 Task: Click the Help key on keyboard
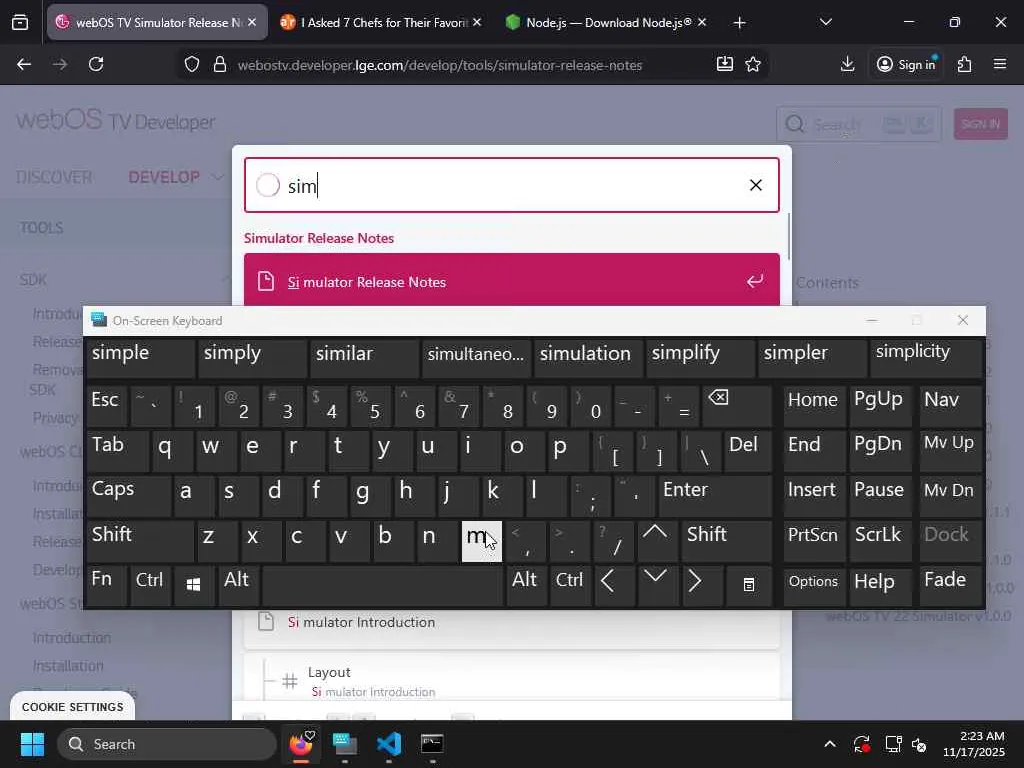coord(881,584)
